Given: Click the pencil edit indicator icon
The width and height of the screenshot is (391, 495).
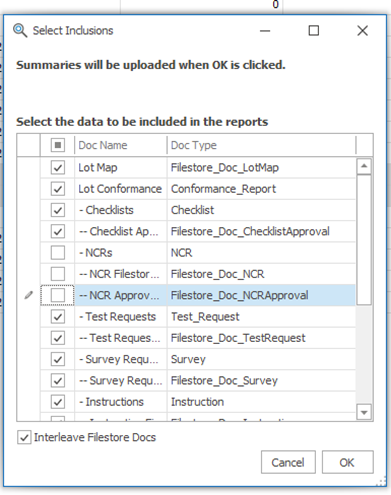Looking at the screenshot, I should 29,295.
